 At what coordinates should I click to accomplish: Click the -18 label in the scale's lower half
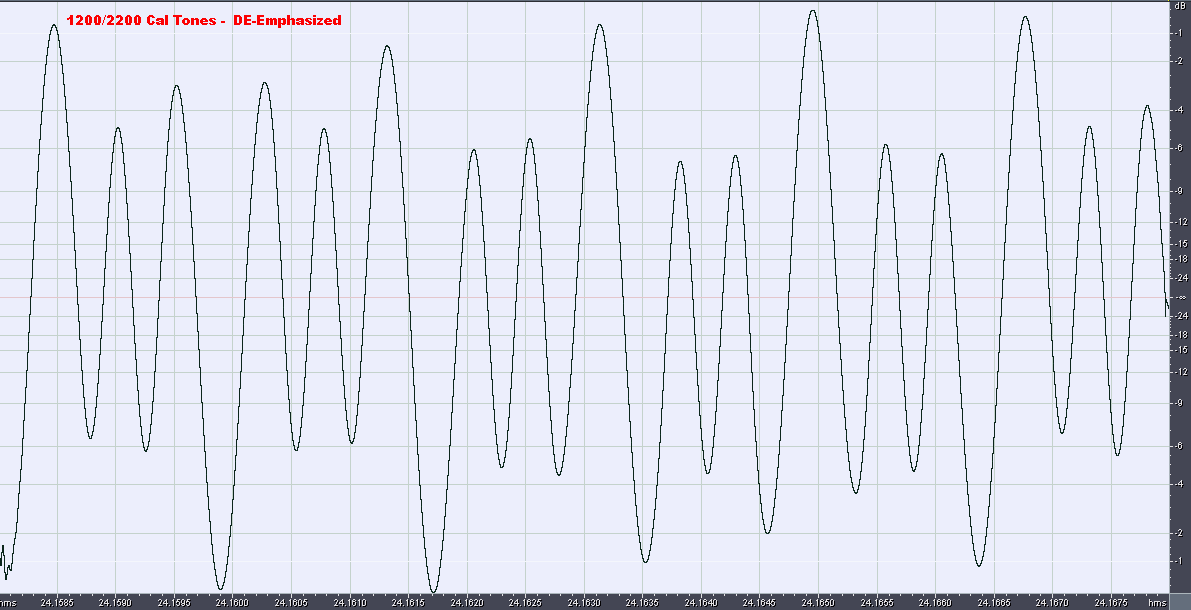[x=1181, y=335]
